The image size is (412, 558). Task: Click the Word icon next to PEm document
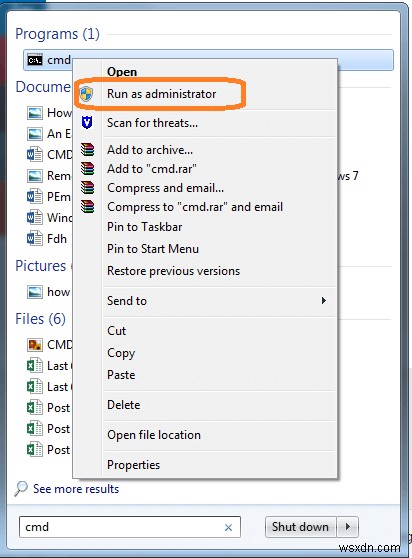point(35,196)
